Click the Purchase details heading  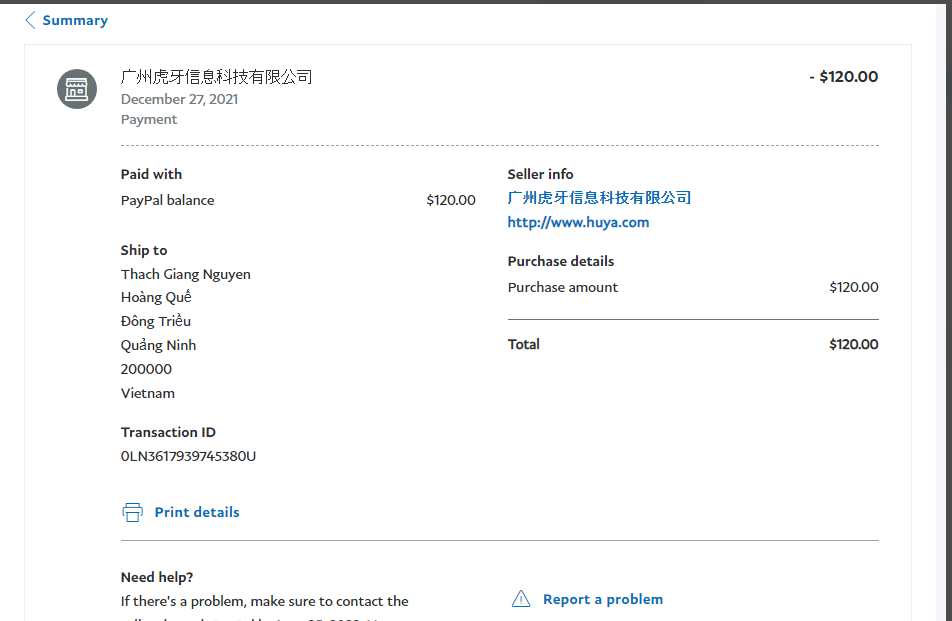pos(561,261)
